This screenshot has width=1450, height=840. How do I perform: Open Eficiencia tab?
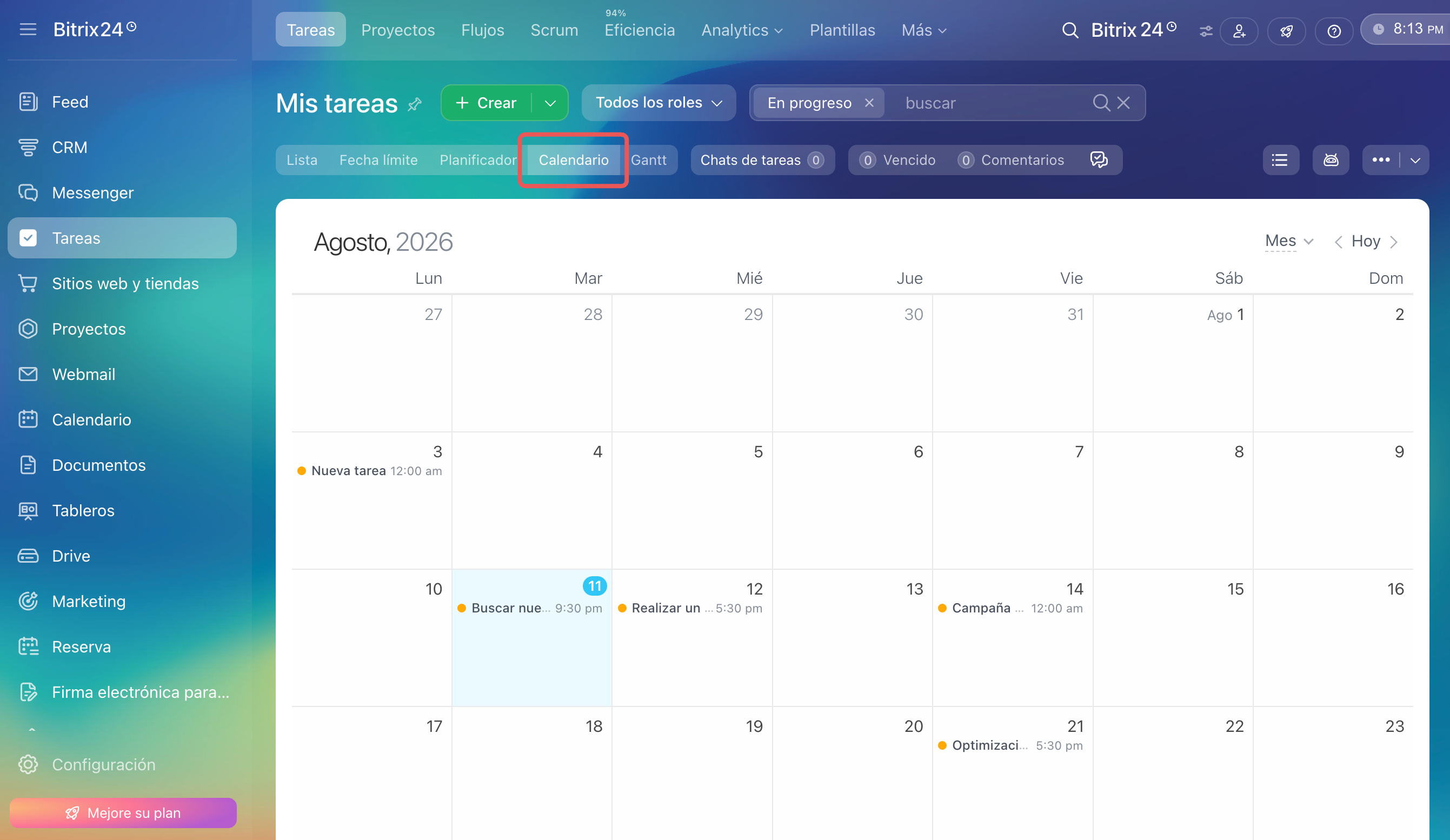point(639,30)
